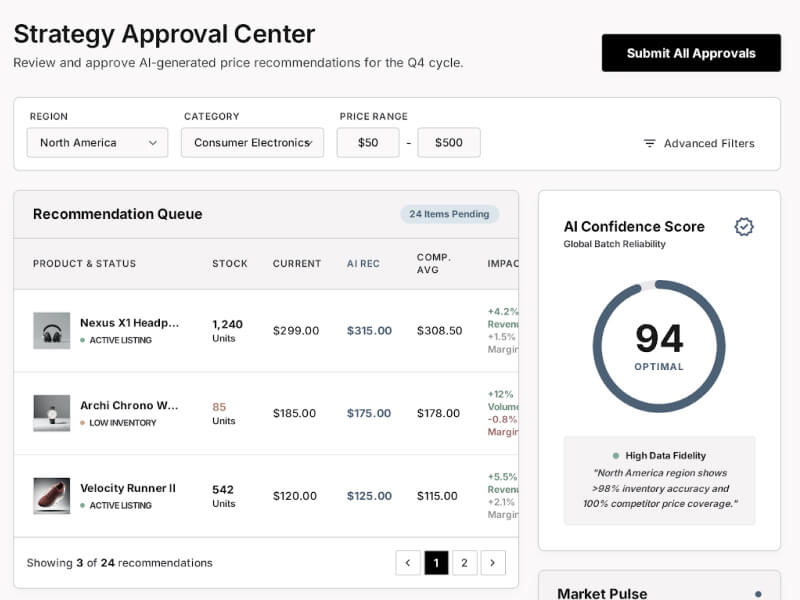Click the competitor average $115.00
This screenshot has width=800, height=600.
point(437,496)
